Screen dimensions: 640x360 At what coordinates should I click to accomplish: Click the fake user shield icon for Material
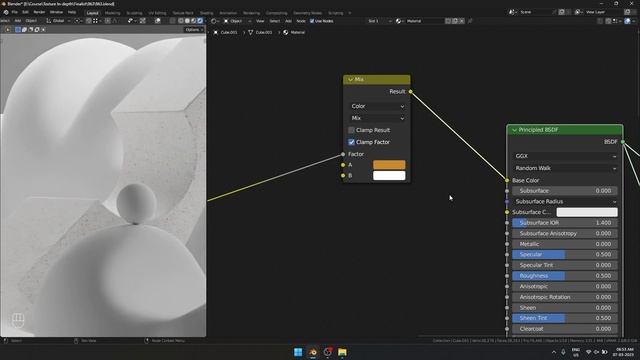coord(448,21)
